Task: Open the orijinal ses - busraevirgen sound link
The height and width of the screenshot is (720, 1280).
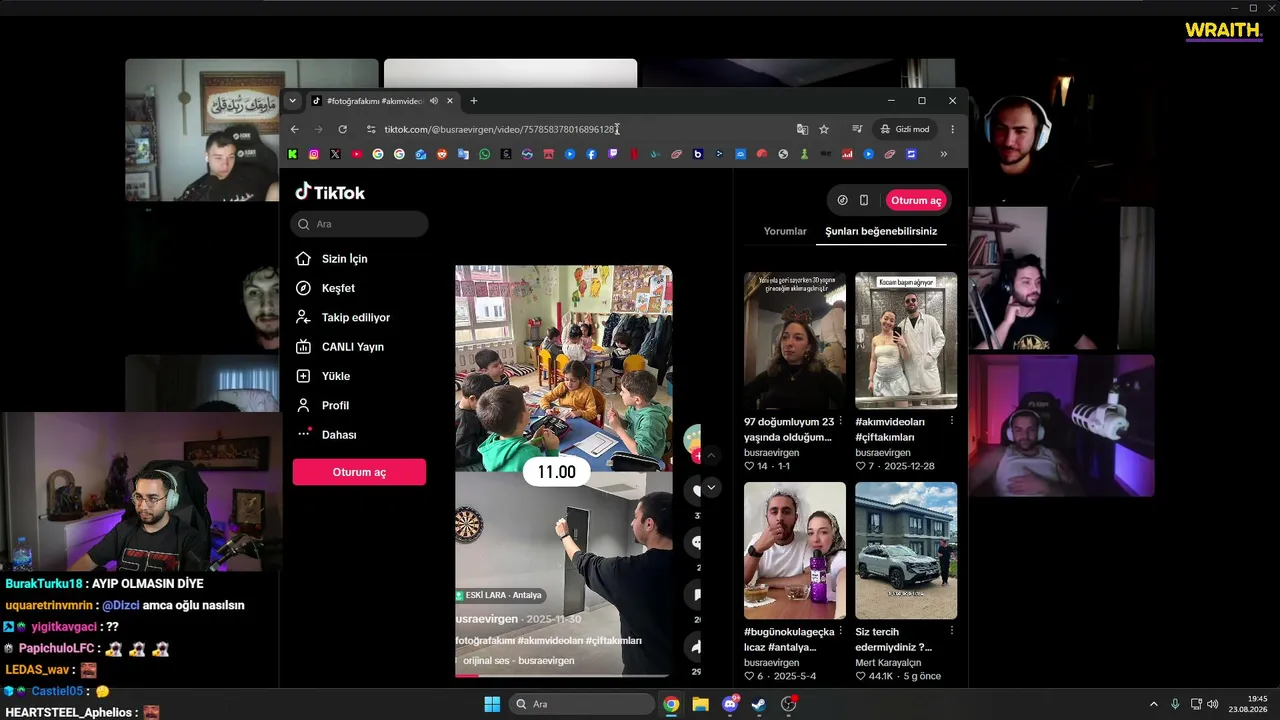Action: (x=516, y=661)
